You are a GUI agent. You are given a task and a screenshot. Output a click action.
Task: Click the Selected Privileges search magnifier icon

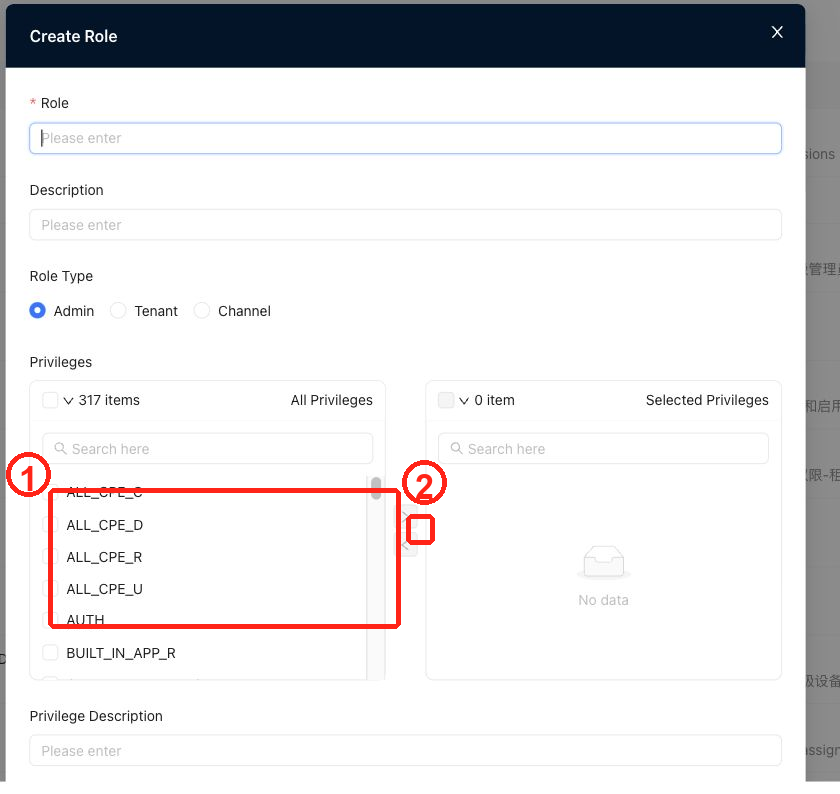pos(456,448)
